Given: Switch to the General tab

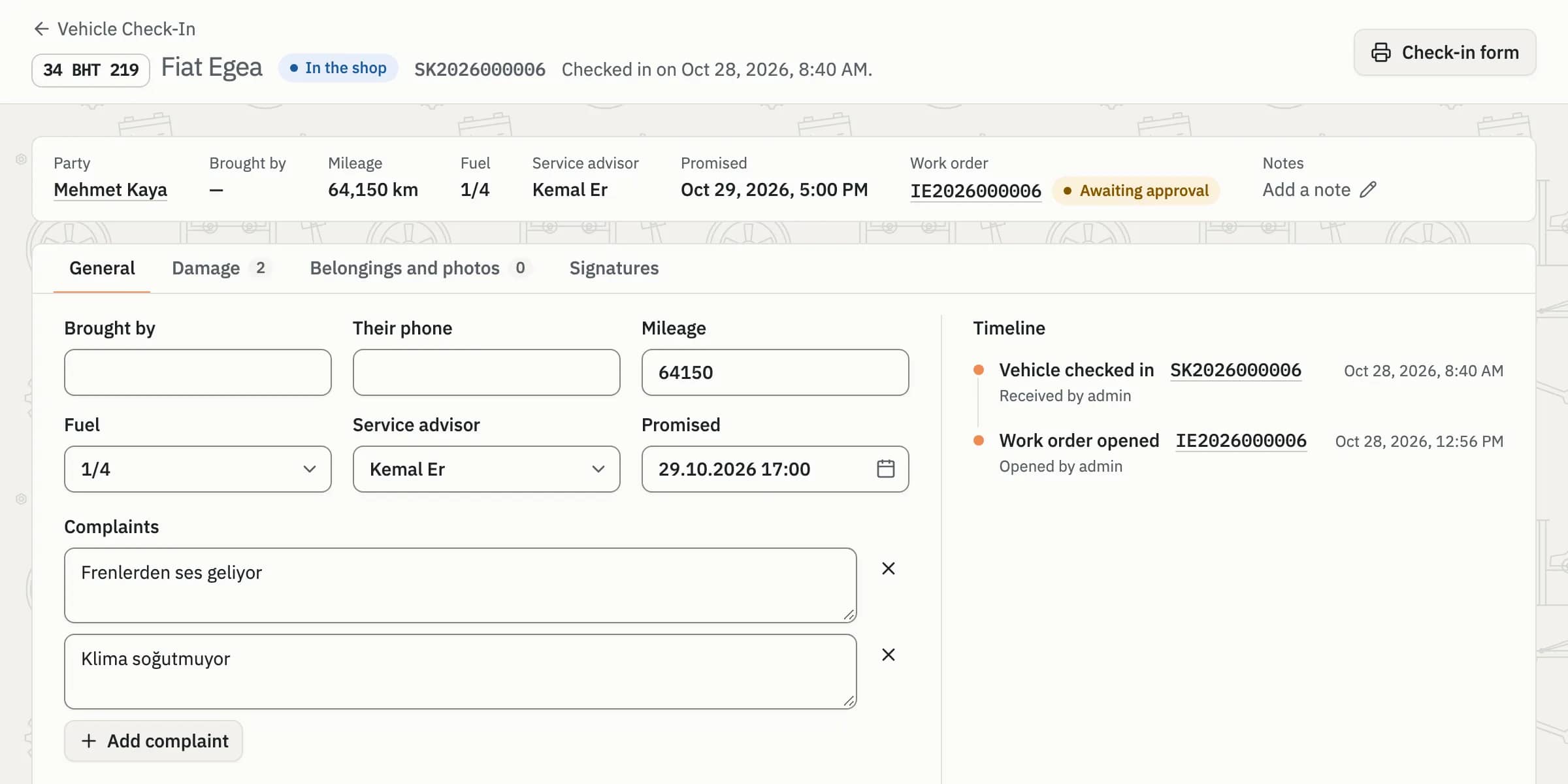Looking at the screenshot, I should point(102,268).
